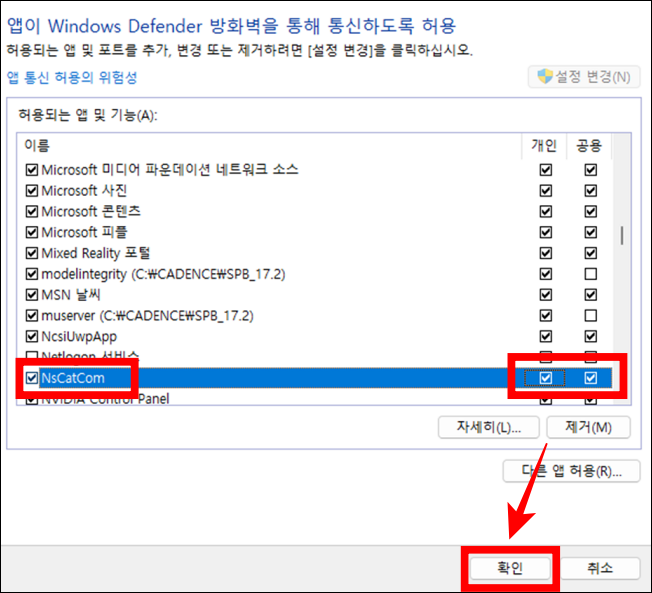
Task: Click the 제거(M) button
Action: point(588,427)
